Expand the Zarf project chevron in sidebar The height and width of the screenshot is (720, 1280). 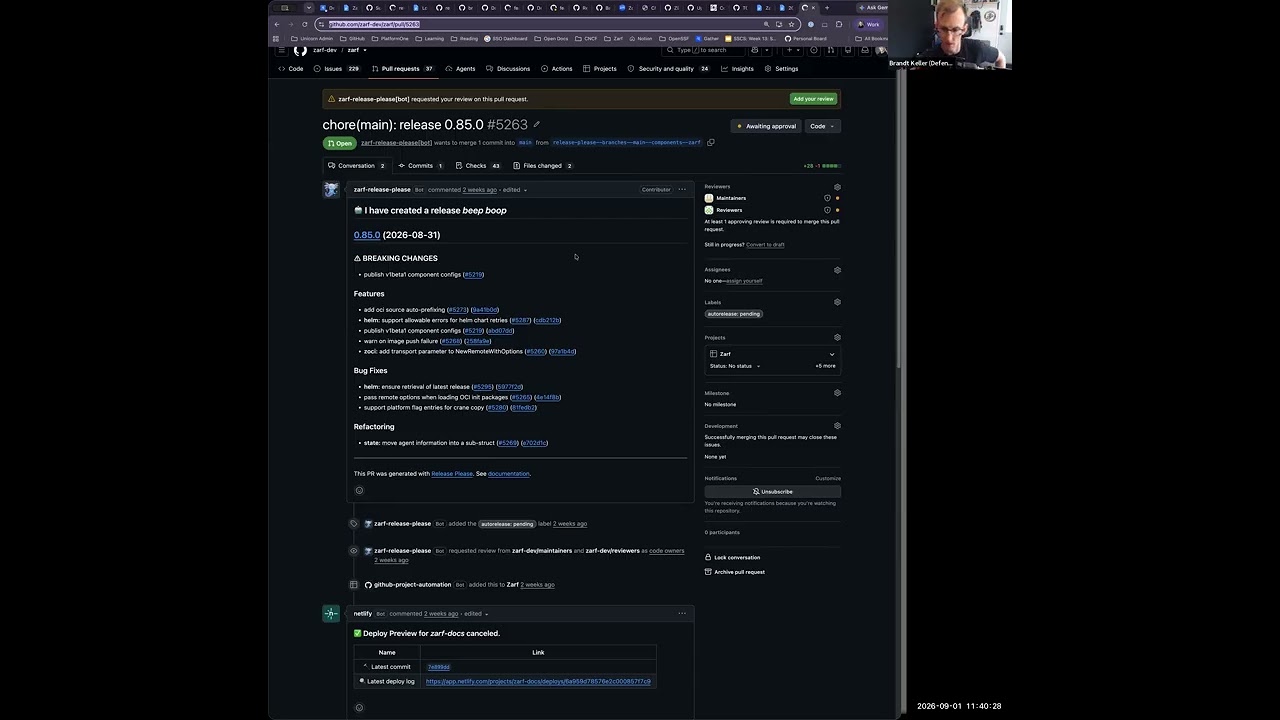[x=831, y=354]
